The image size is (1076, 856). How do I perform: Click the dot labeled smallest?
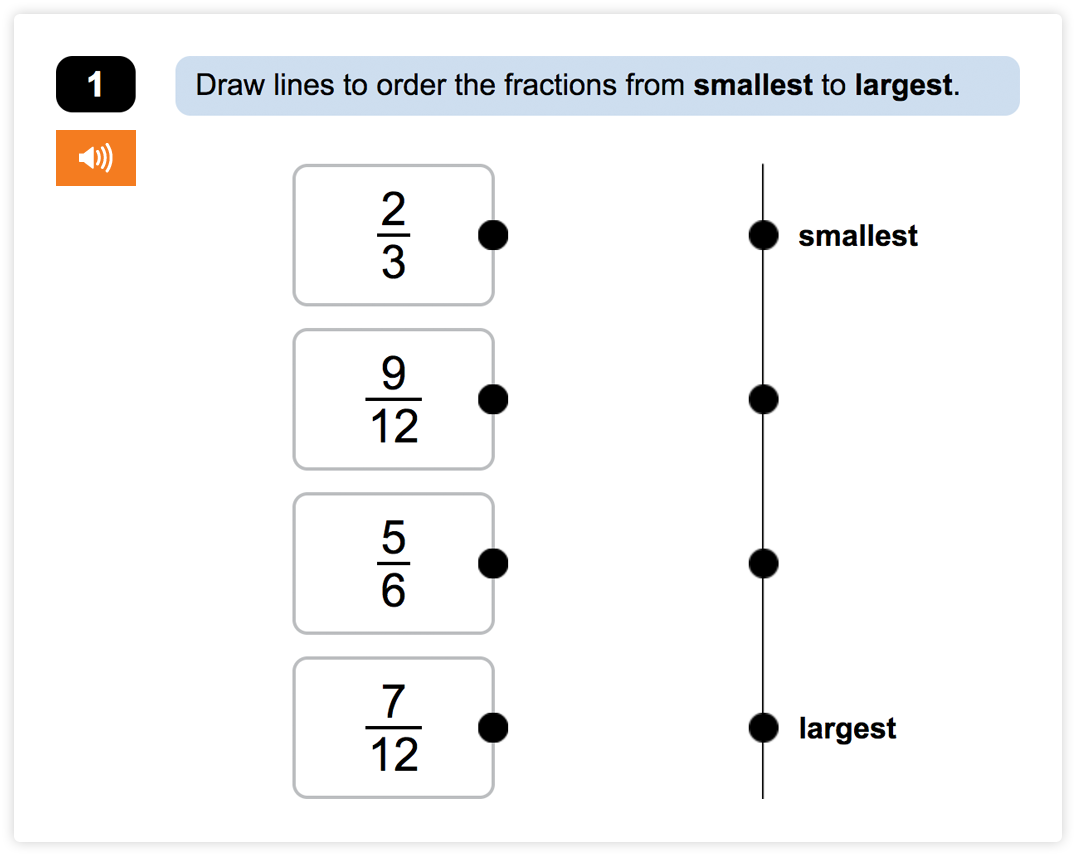[763, 234]
